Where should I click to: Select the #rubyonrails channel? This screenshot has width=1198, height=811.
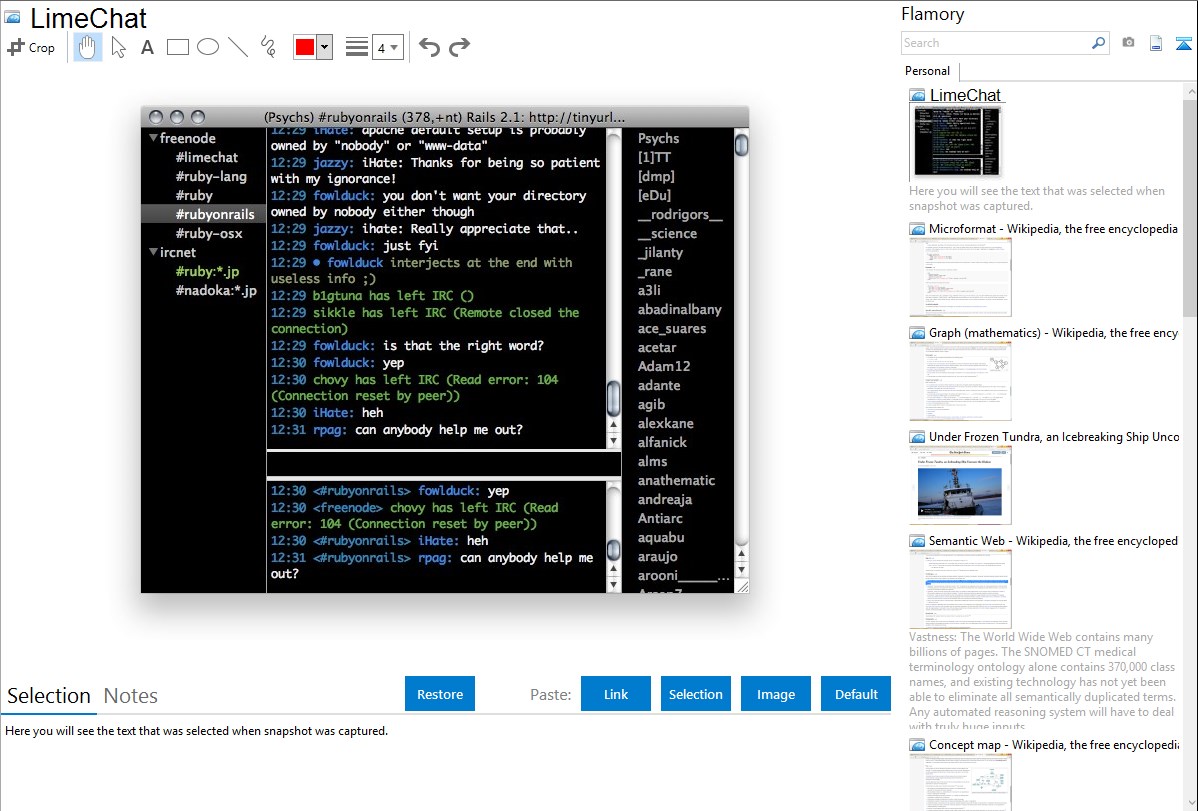204,215
